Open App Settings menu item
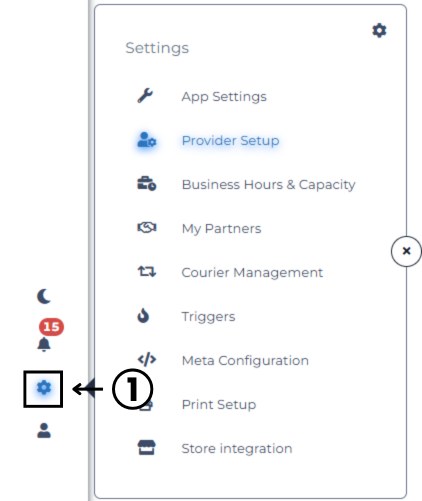The width and height of the screenshot is (422, 501). (x=224, y=97)
